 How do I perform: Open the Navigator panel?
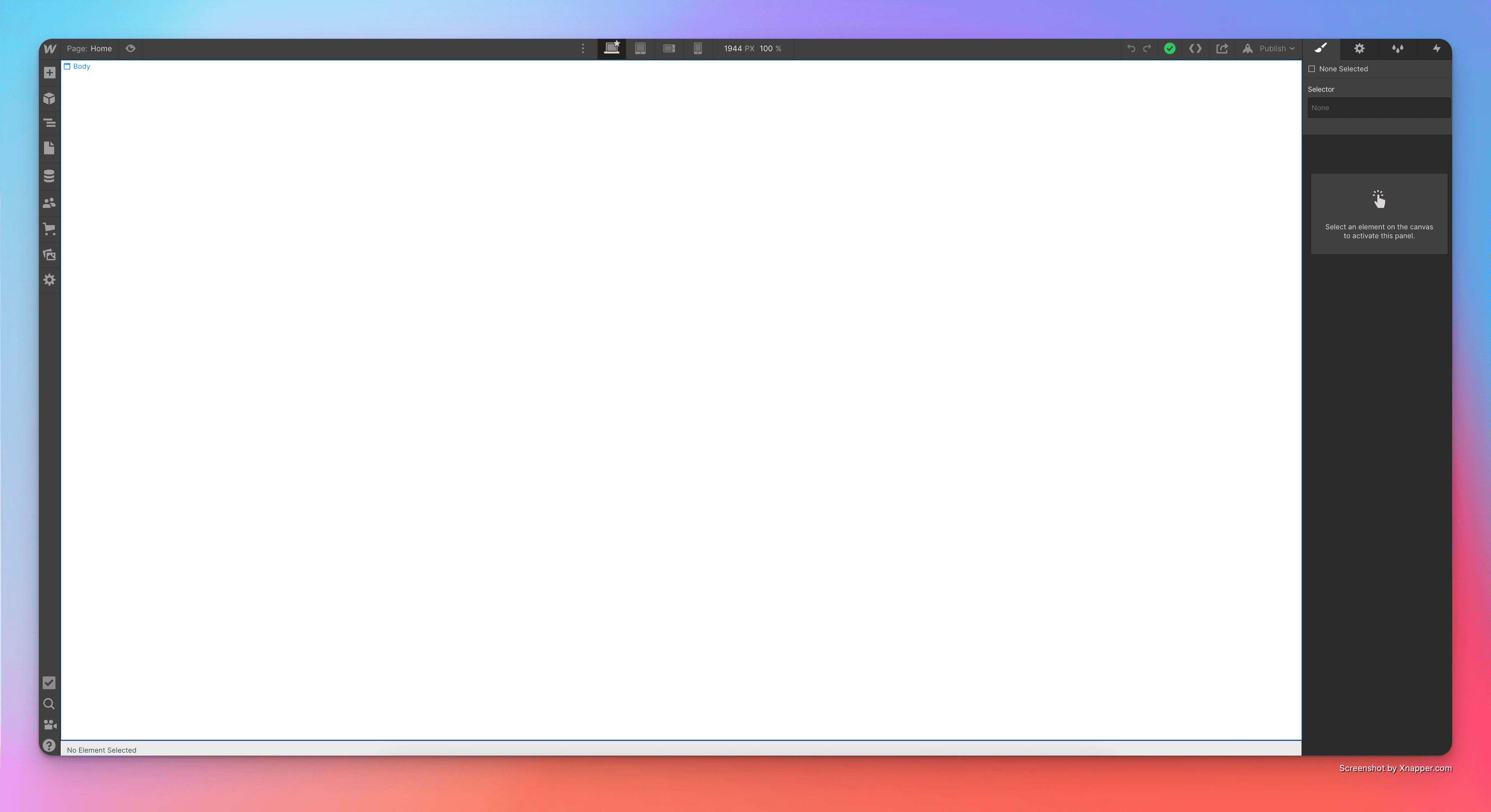(49, 123)
